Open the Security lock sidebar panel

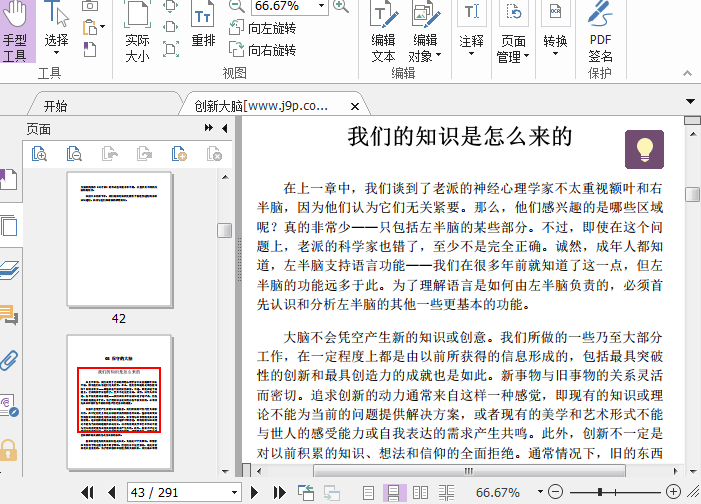[x=8, y=450]
